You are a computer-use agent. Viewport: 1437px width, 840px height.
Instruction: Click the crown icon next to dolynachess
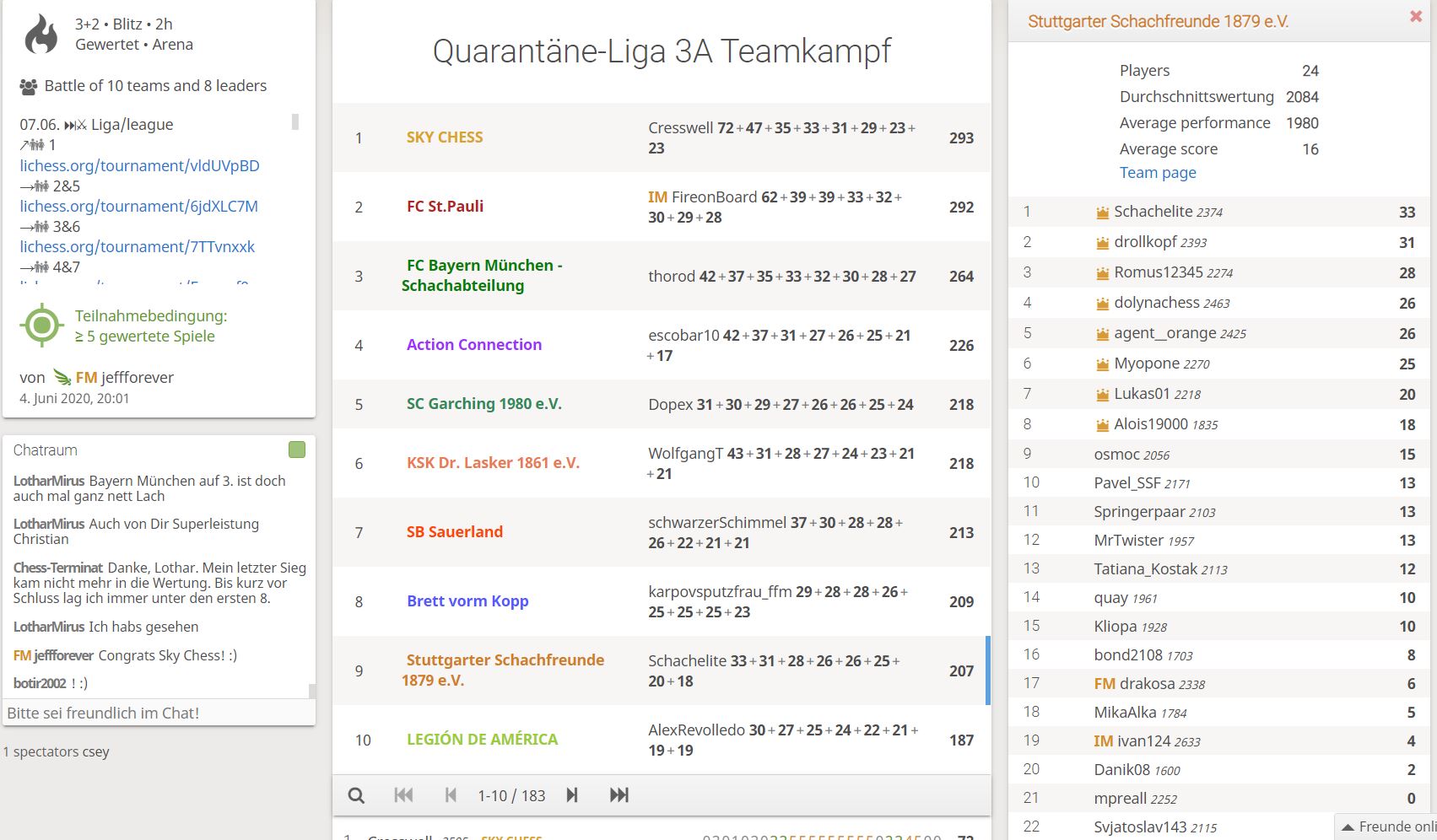tap(1102, 304)
